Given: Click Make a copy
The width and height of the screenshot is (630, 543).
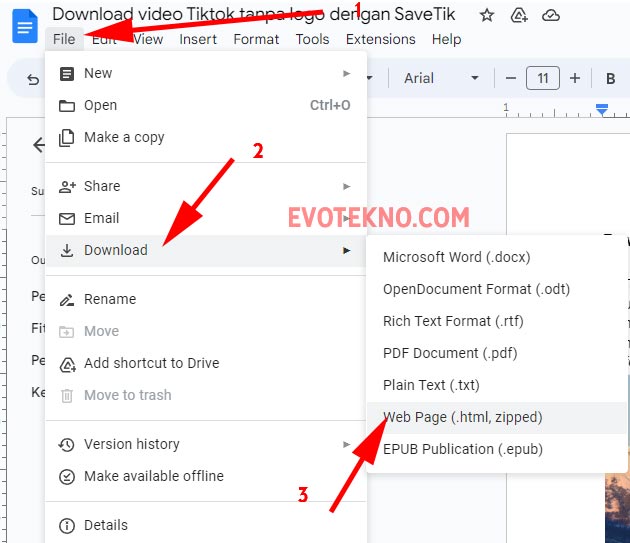Looking at the screenshot, I should point(124,137).
